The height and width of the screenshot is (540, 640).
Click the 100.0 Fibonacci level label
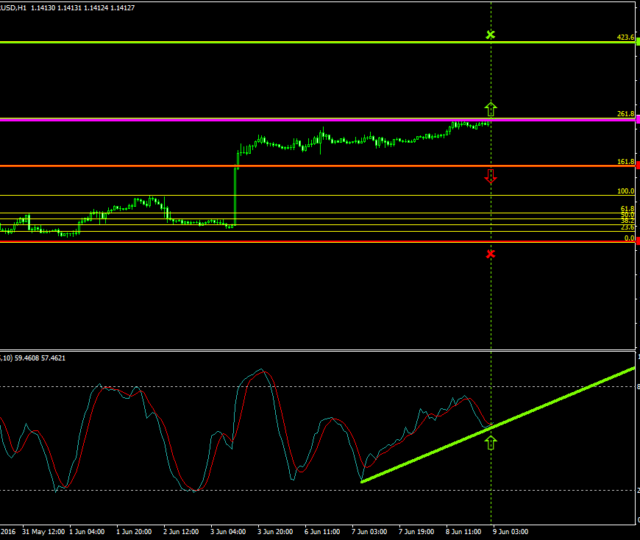tap(625, 191)
